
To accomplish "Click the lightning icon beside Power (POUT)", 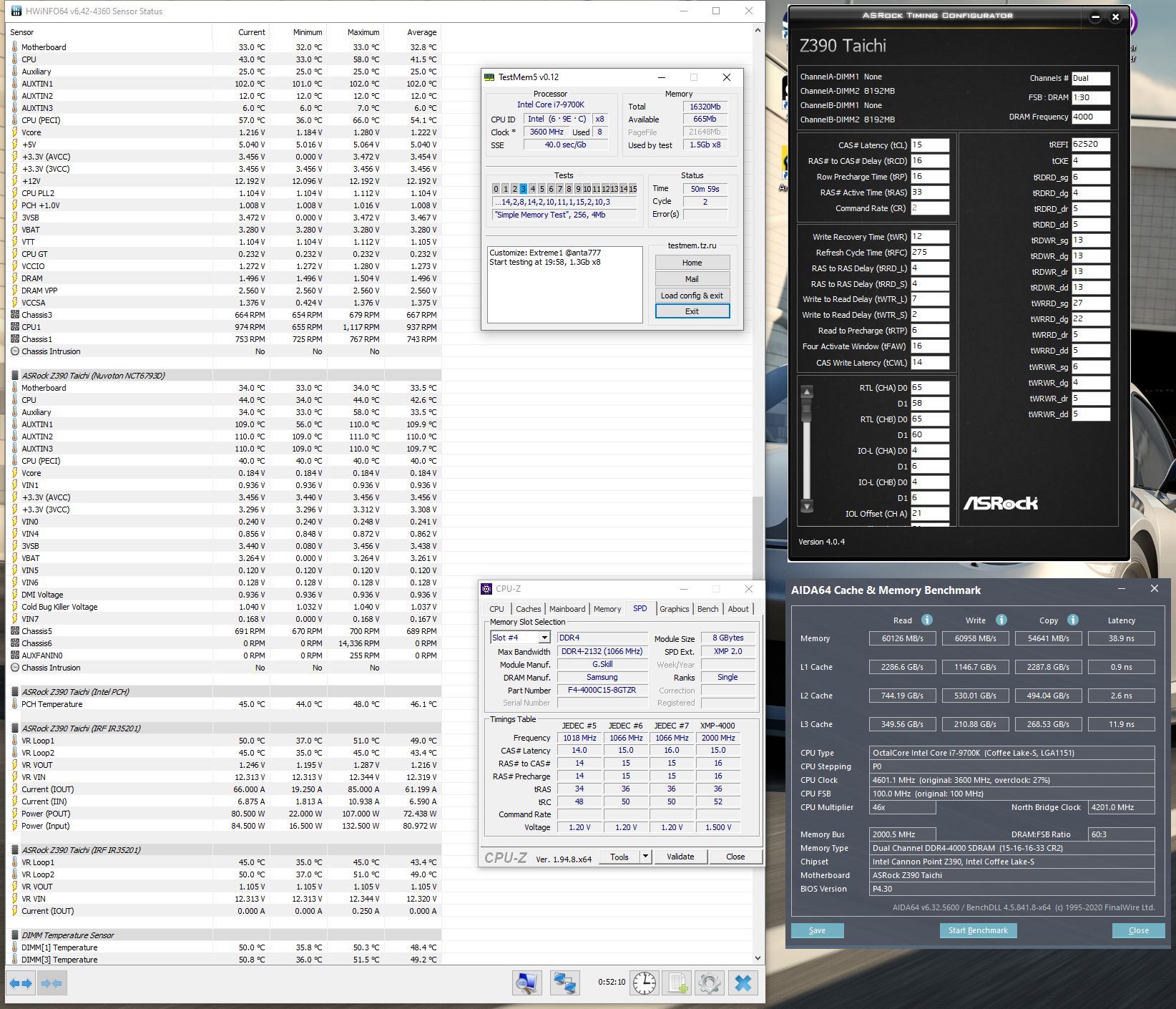I will coord(15,814).
